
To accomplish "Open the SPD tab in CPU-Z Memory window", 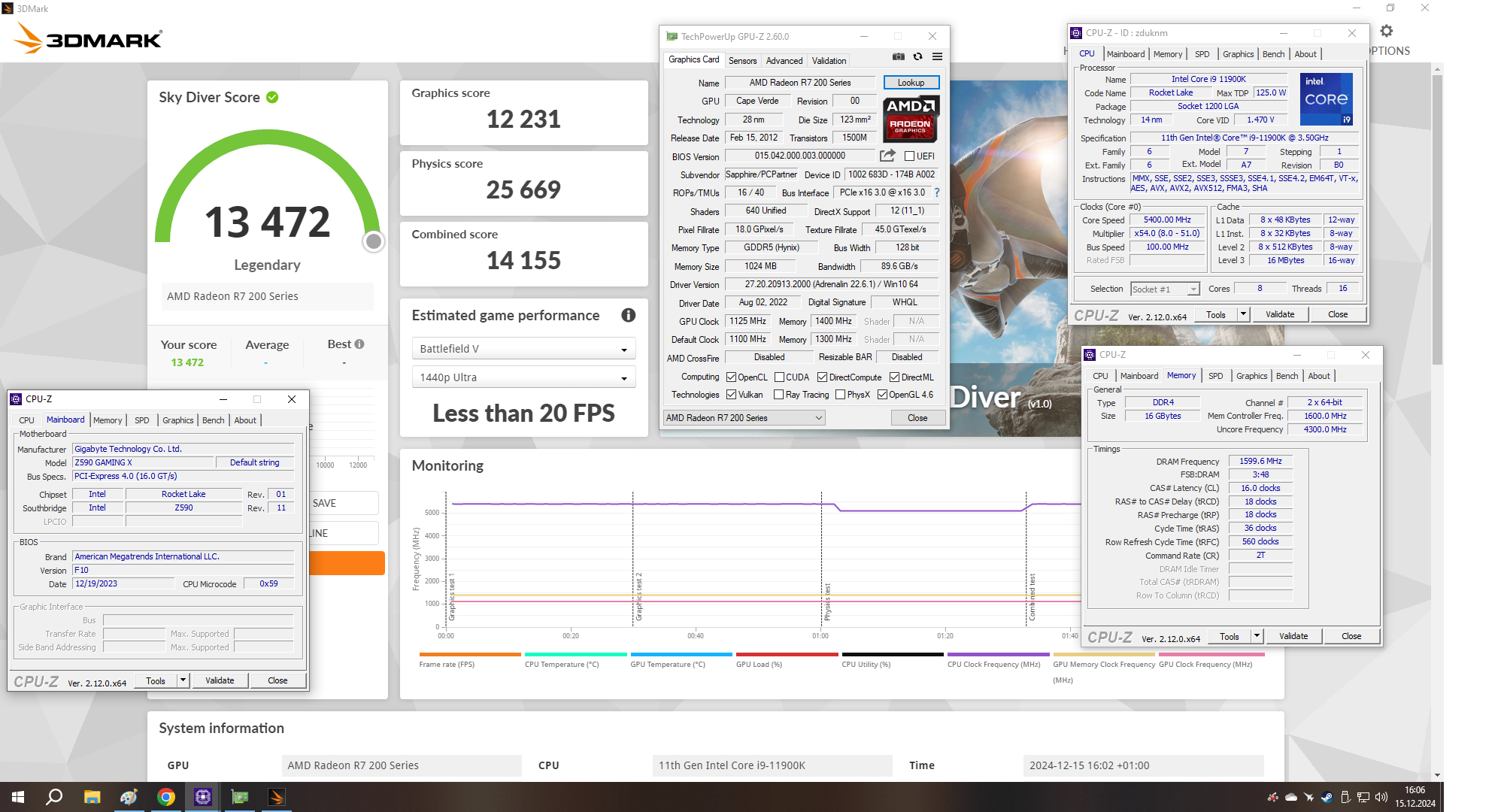I will click(1215, 376).
